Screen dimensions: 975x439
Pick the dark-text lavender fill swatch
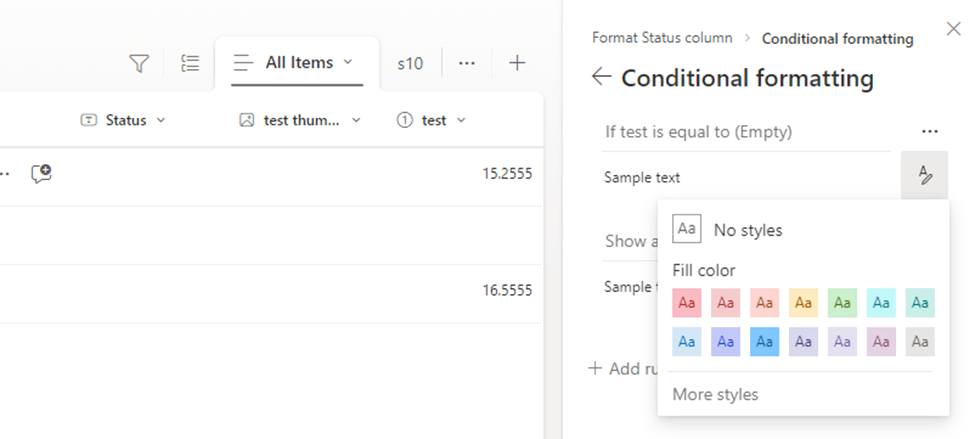(803, 341)
